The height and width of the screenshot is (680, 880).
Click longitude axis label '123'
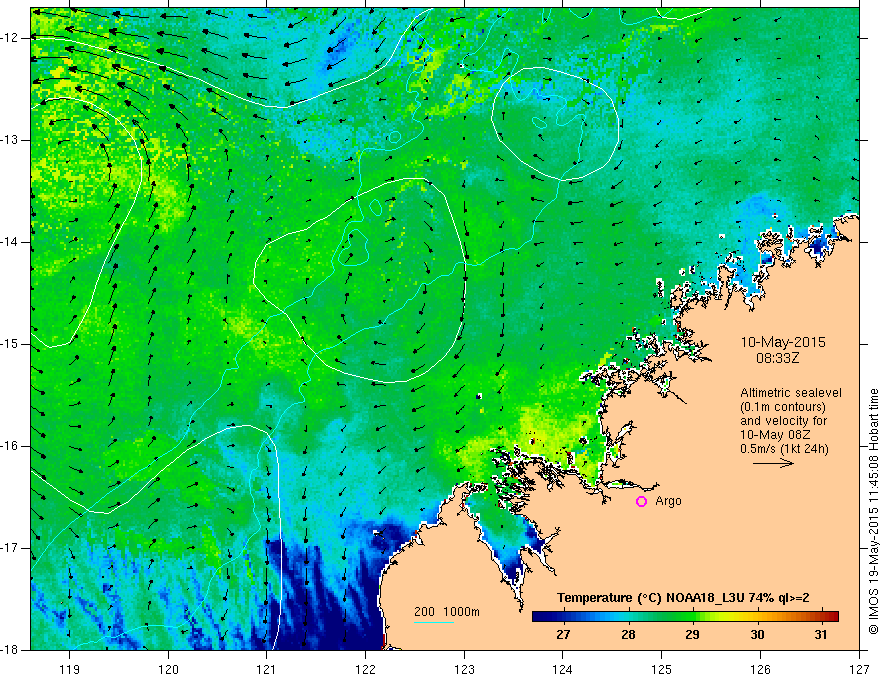[x=464, y=669]
